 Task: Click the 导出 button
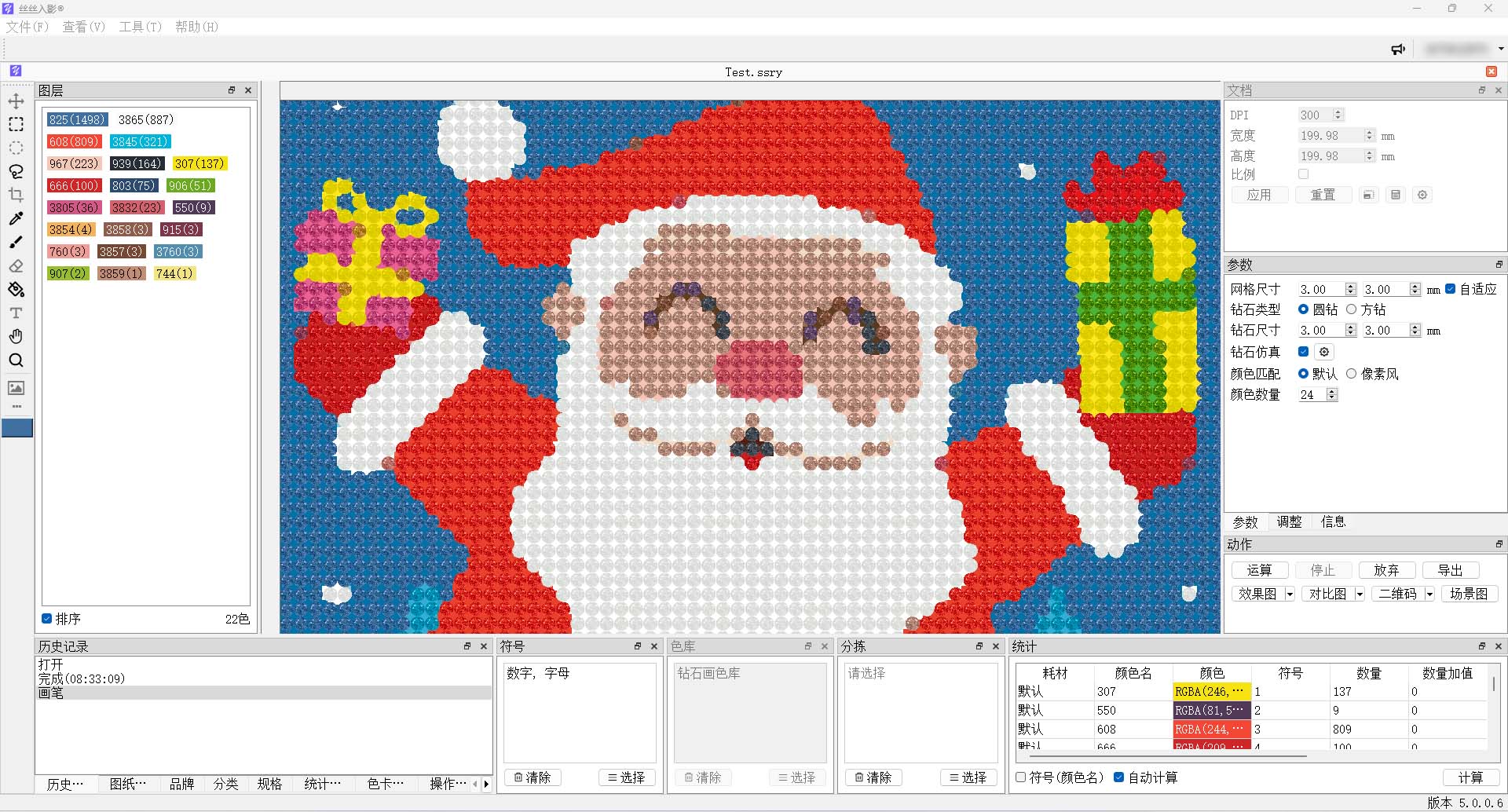coord(1451,570)
